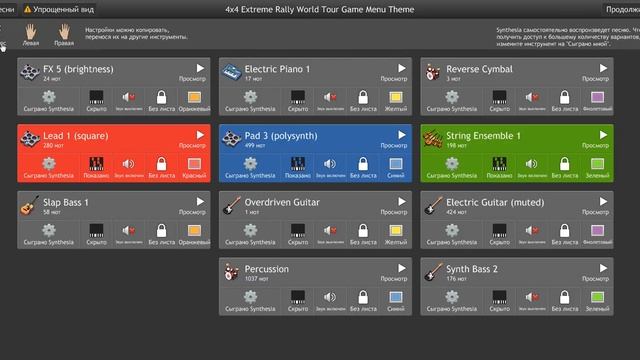This screenshot has height=360, width=640.
Task: Click the blue color swatch of Percussion
Action: coord(396,297)
